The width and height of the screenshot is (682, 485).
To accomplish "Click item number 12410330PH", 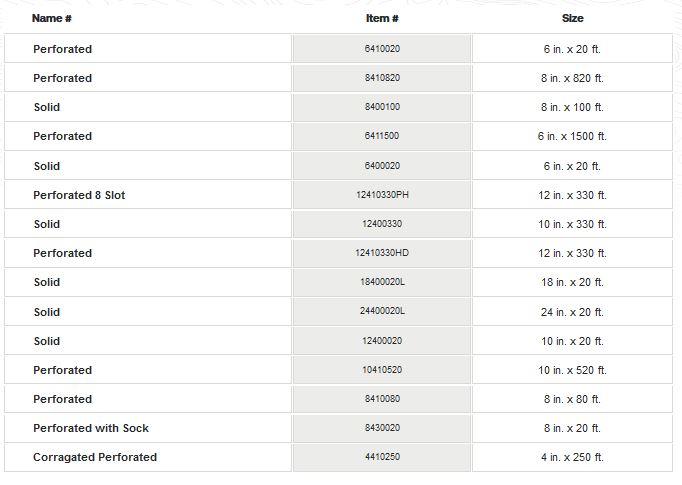I will 382,195.
